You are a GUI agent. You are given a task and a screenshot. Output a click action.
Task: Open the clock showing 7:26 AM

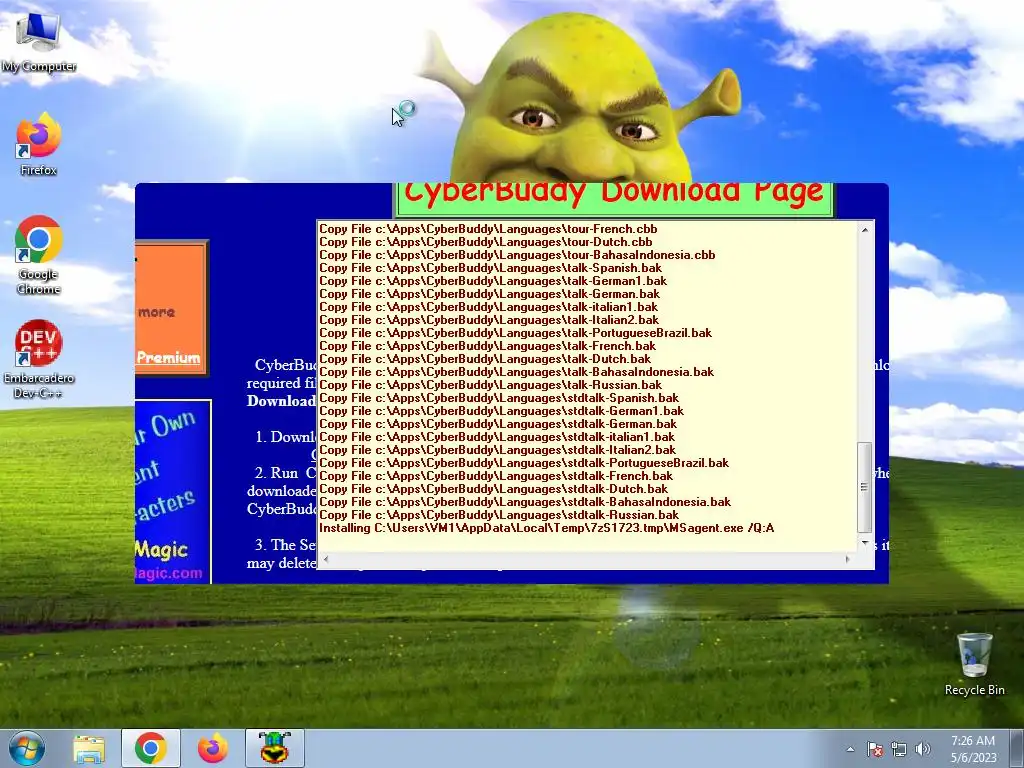pos(973,749)
